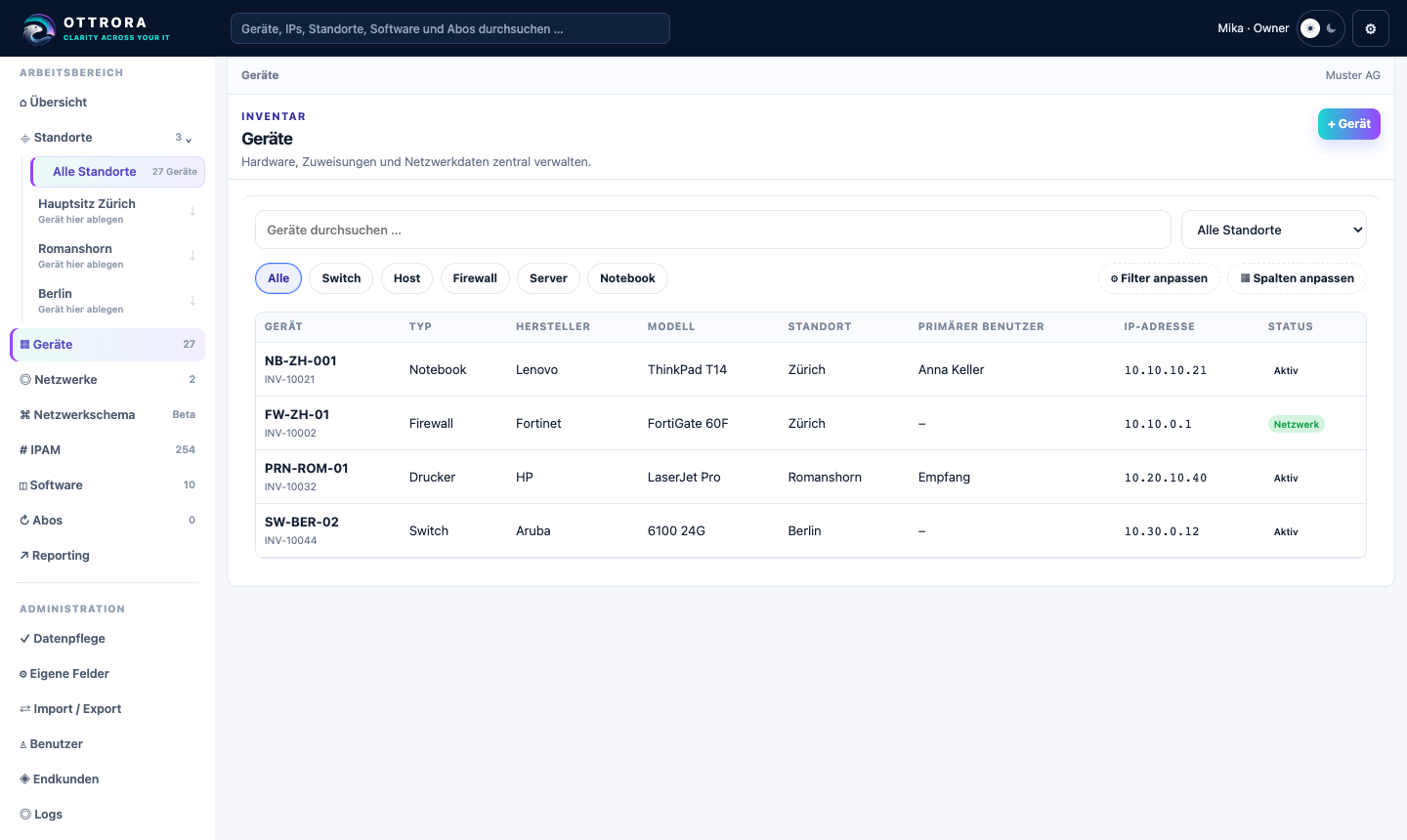
Task: Click the Datenpflege checkmark icon
Action: [24, 639]
